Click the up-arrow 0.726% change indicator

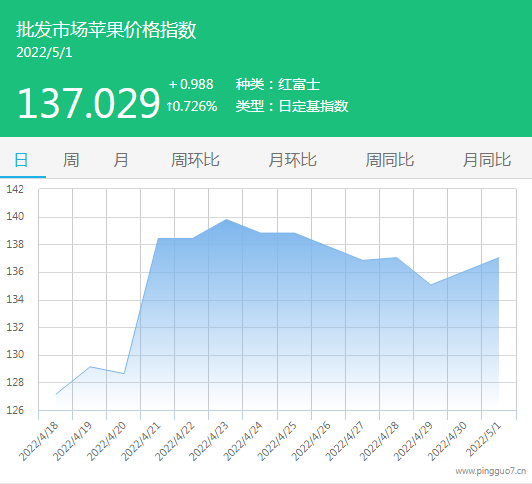192,107
